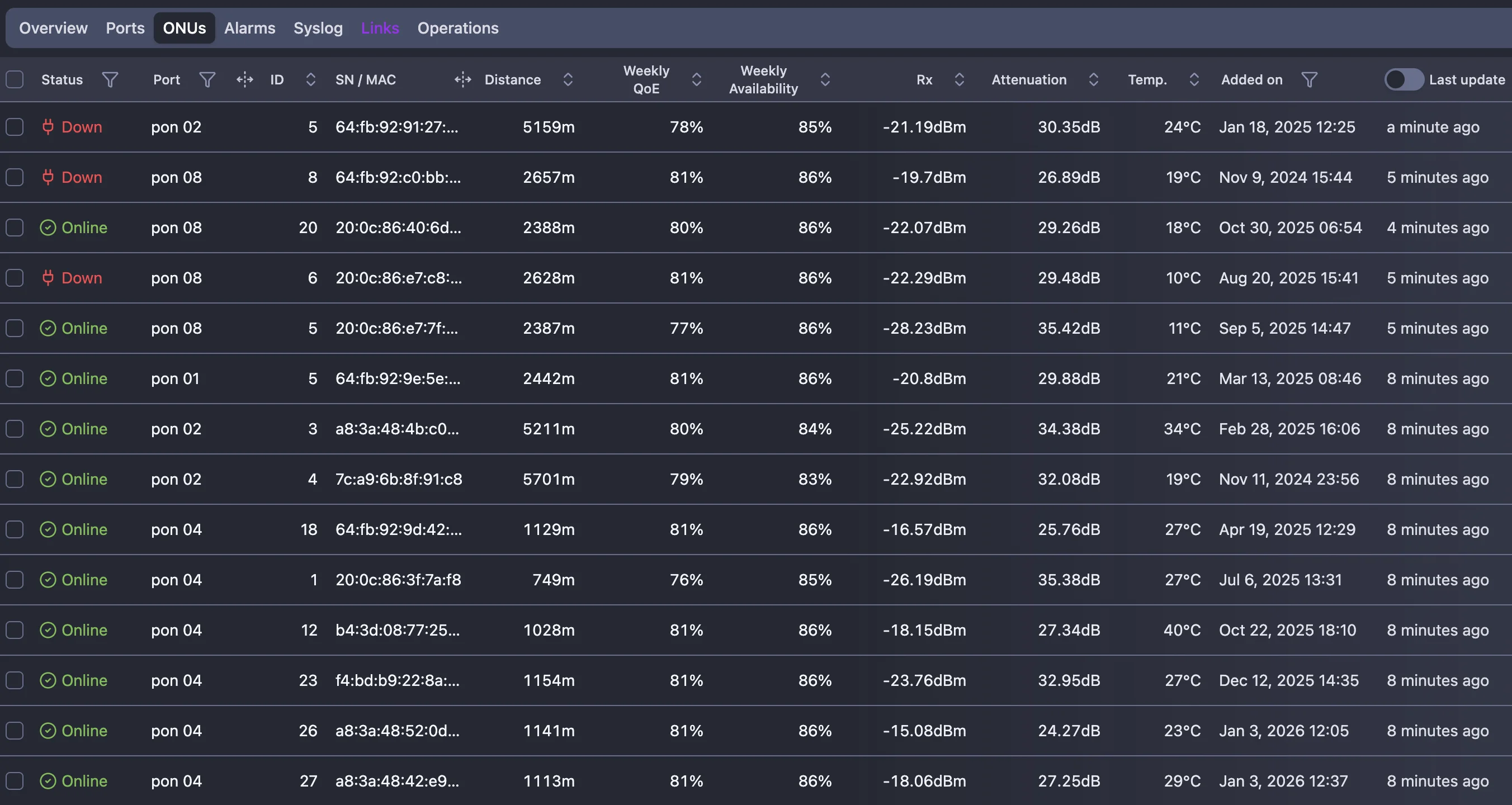Sort by the Weekly QoE column arrows

(x=696, y=79)
